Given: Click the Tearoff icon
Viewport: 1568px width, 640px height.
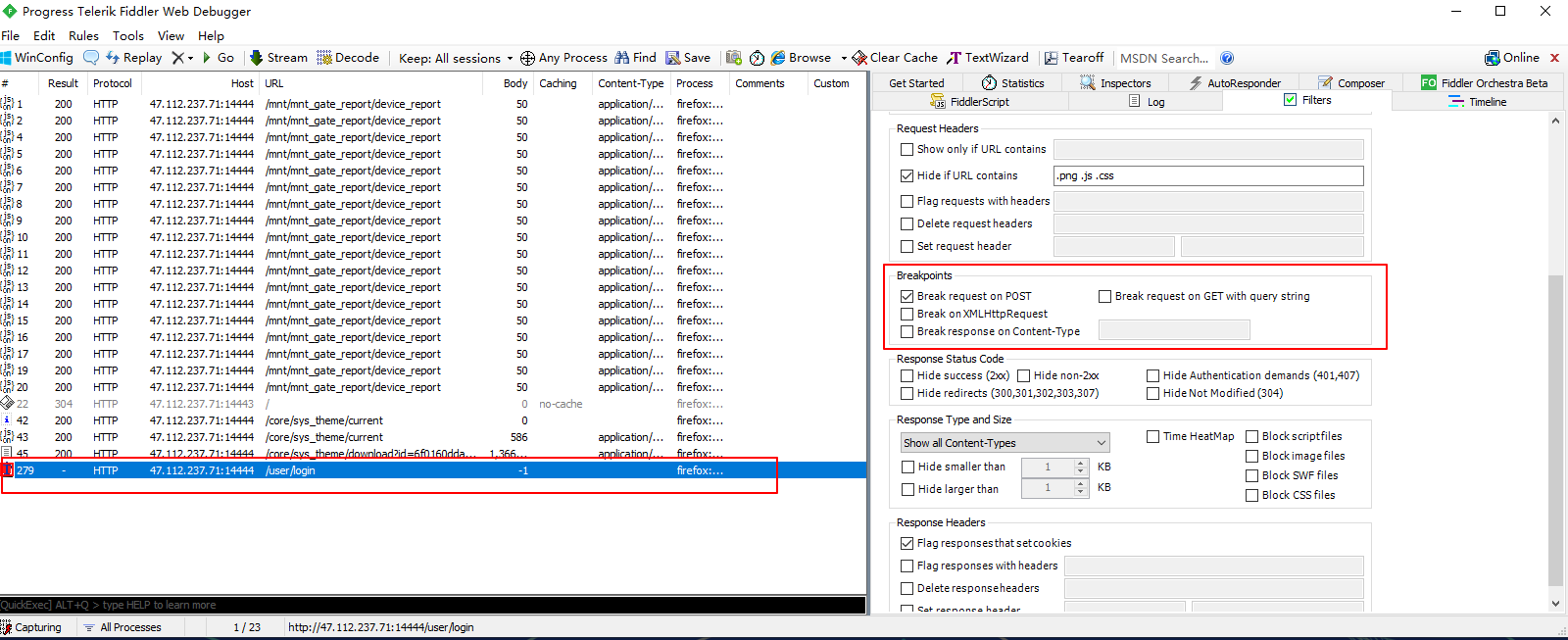Looking at the screenshot, I should 1051,58.
